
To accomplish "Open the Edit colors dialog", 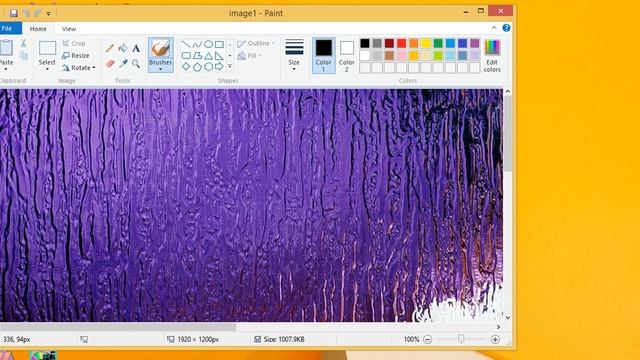I will (492, 56).
